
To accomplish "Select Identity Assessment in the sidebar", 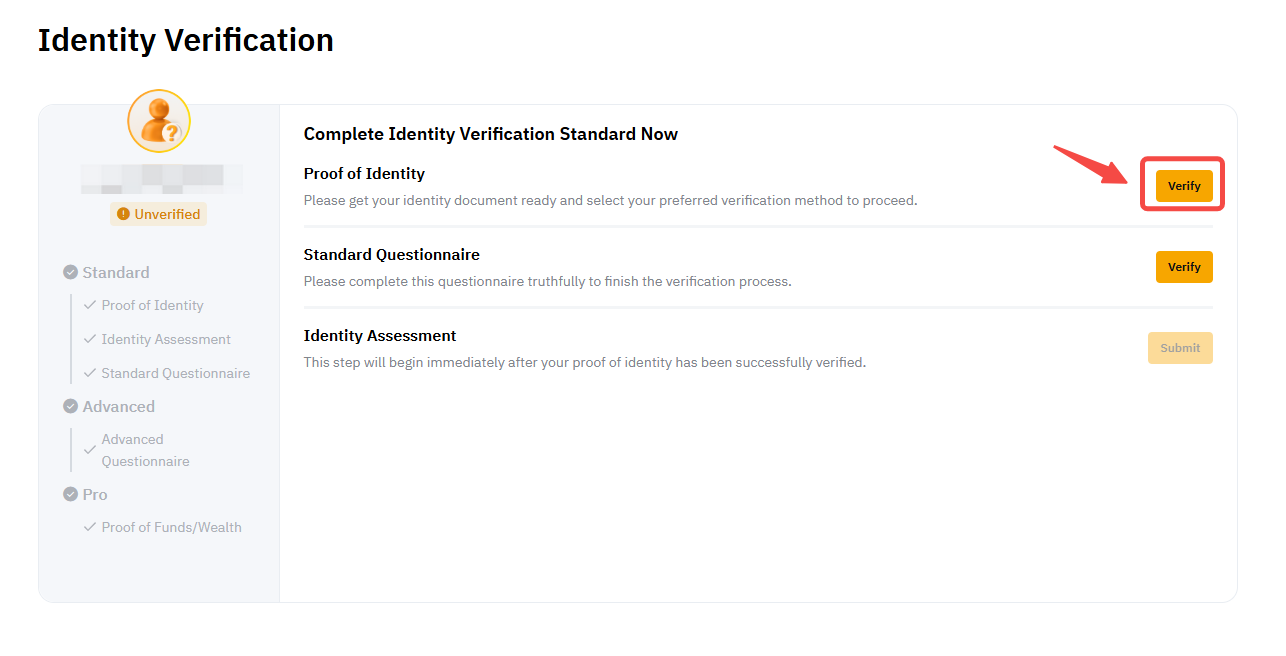I will point(166,339).
